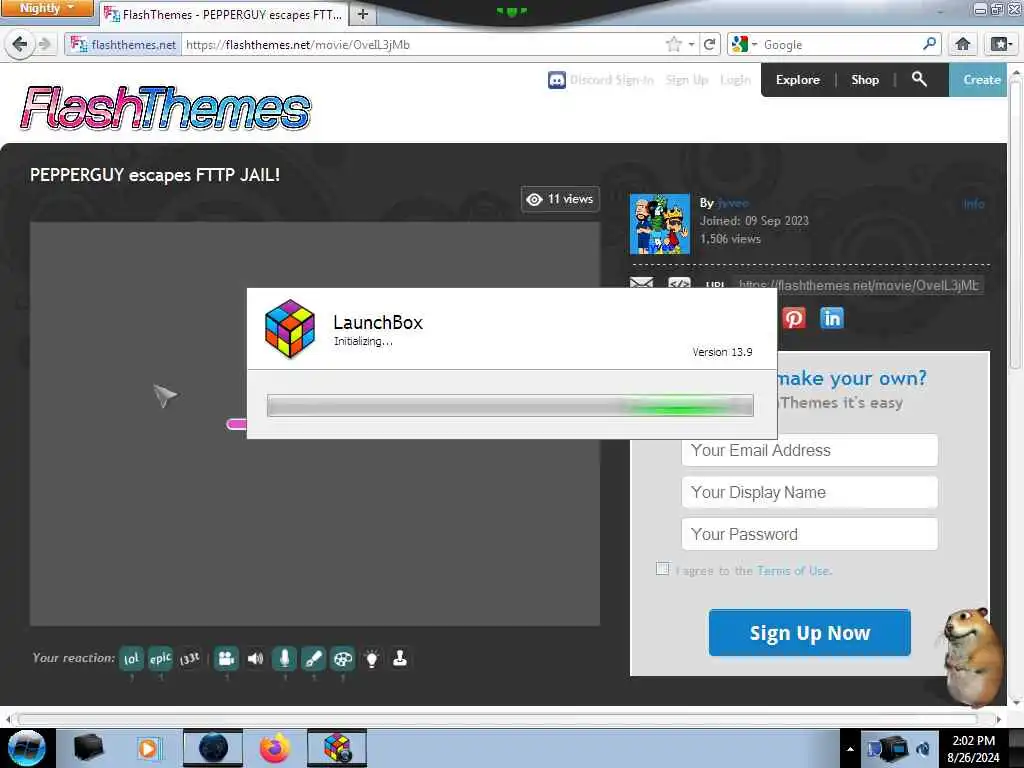
Task: Select the FlashThemes PEPPERGUY browser tab
Action: [225, 14]
